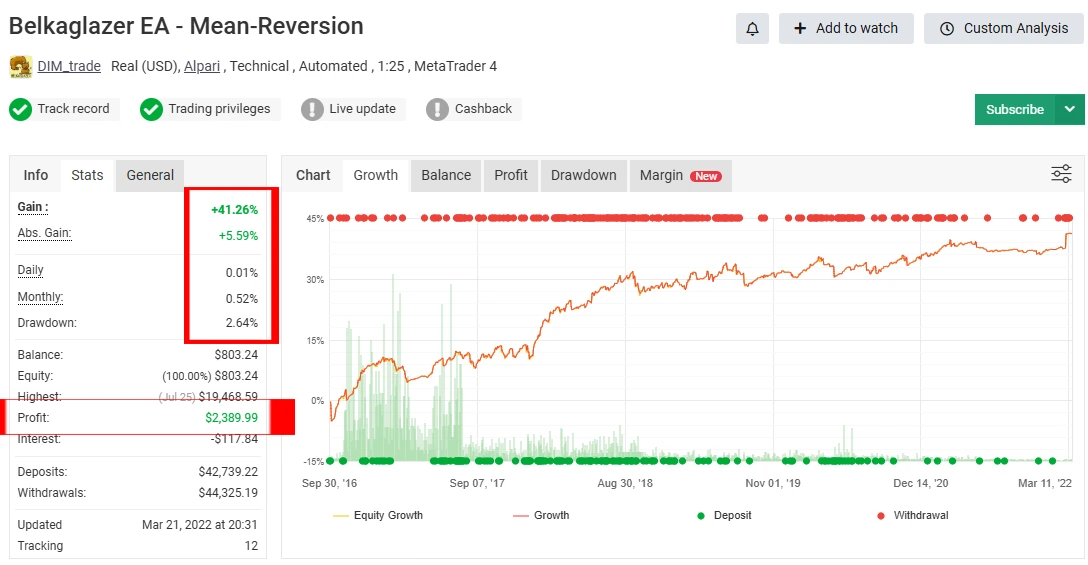Screen dimensions: 1088x565
Task: Click the Cashback exclamation icon
Action: pos(437,109)
